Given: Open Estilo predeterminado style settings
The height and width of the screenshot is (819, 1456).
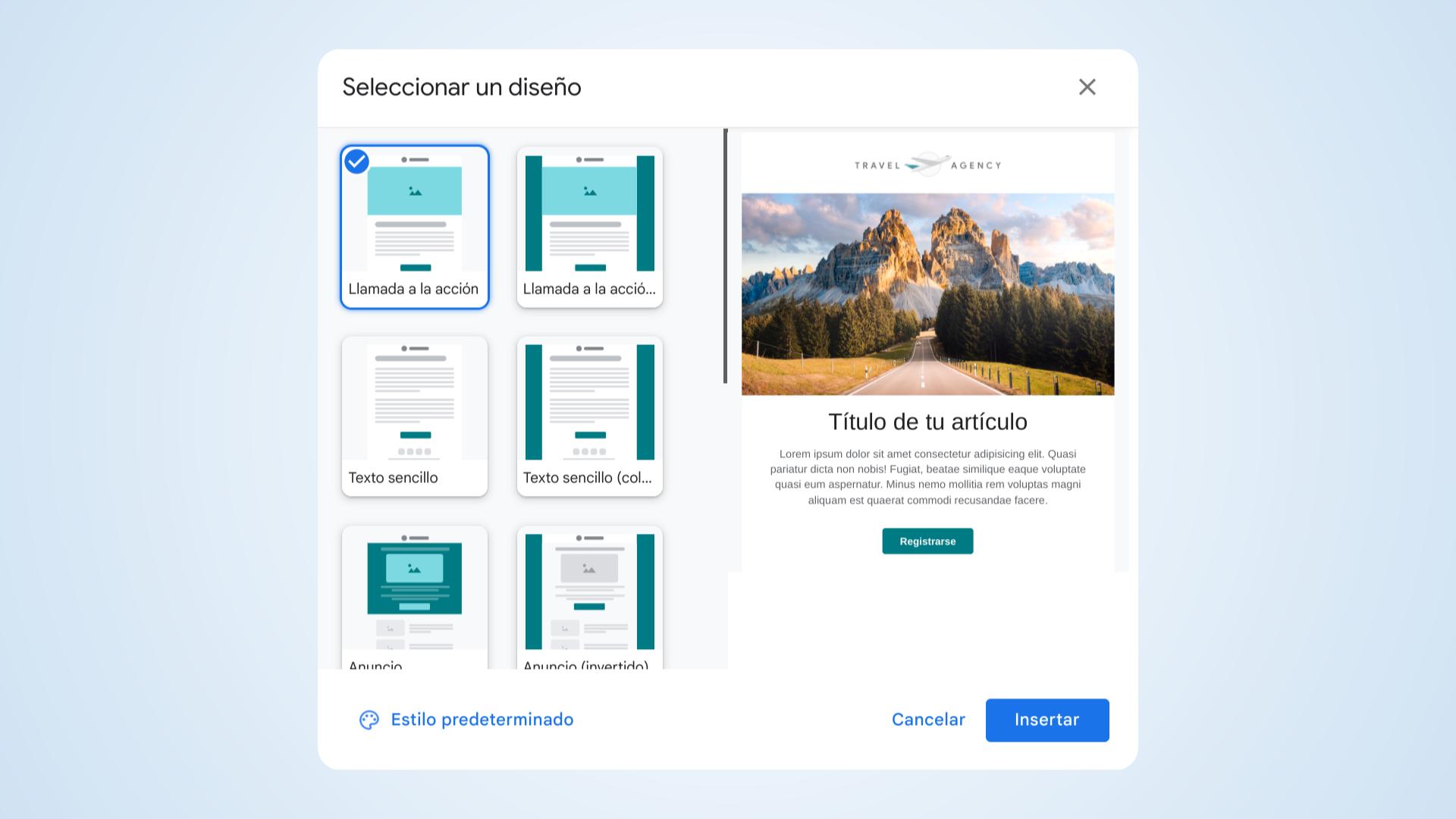Looking at the screenshot, I should 466,720.
